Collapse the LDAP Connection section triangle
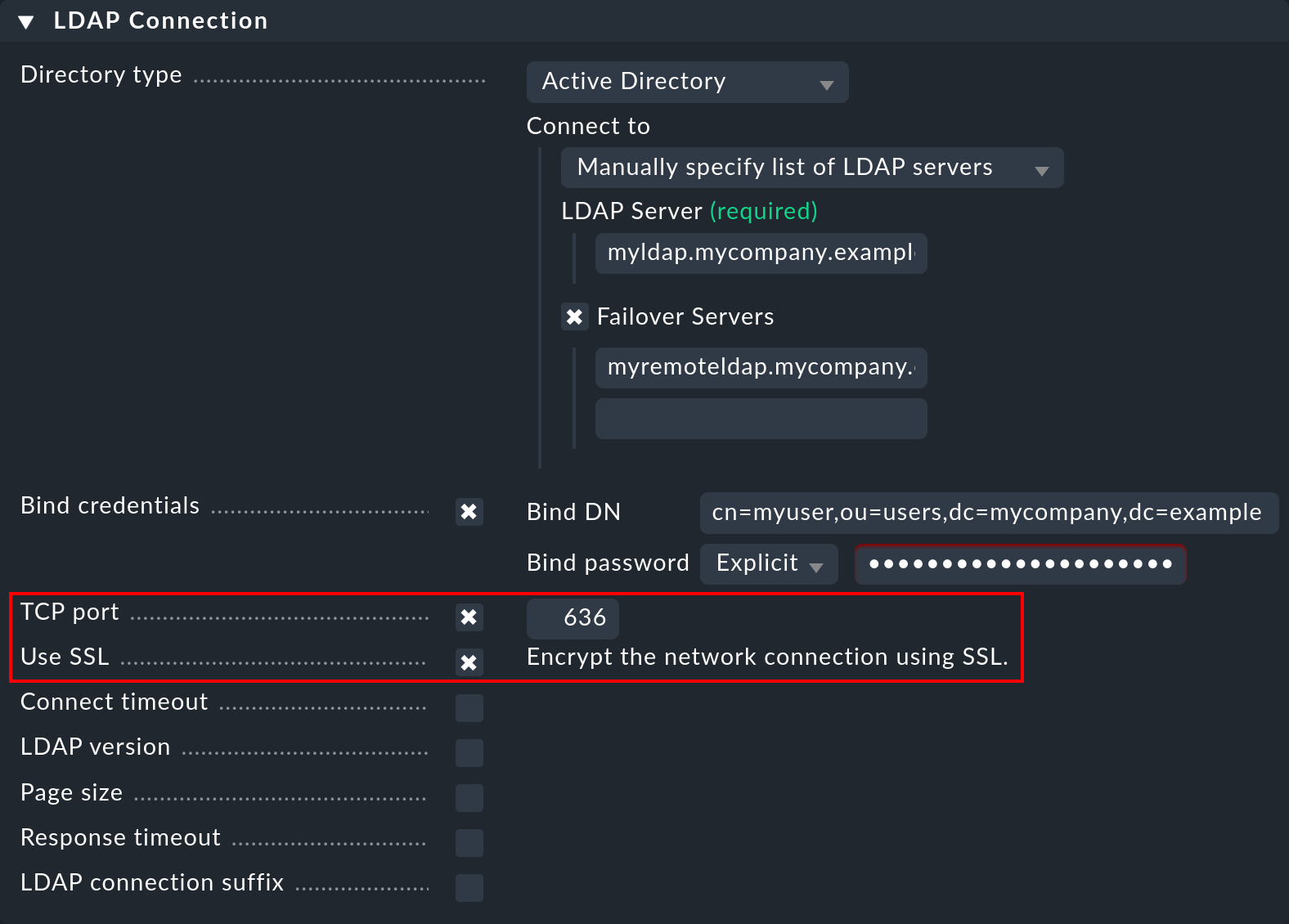Viewport: 1289px width, 924px height. point(26,22)
